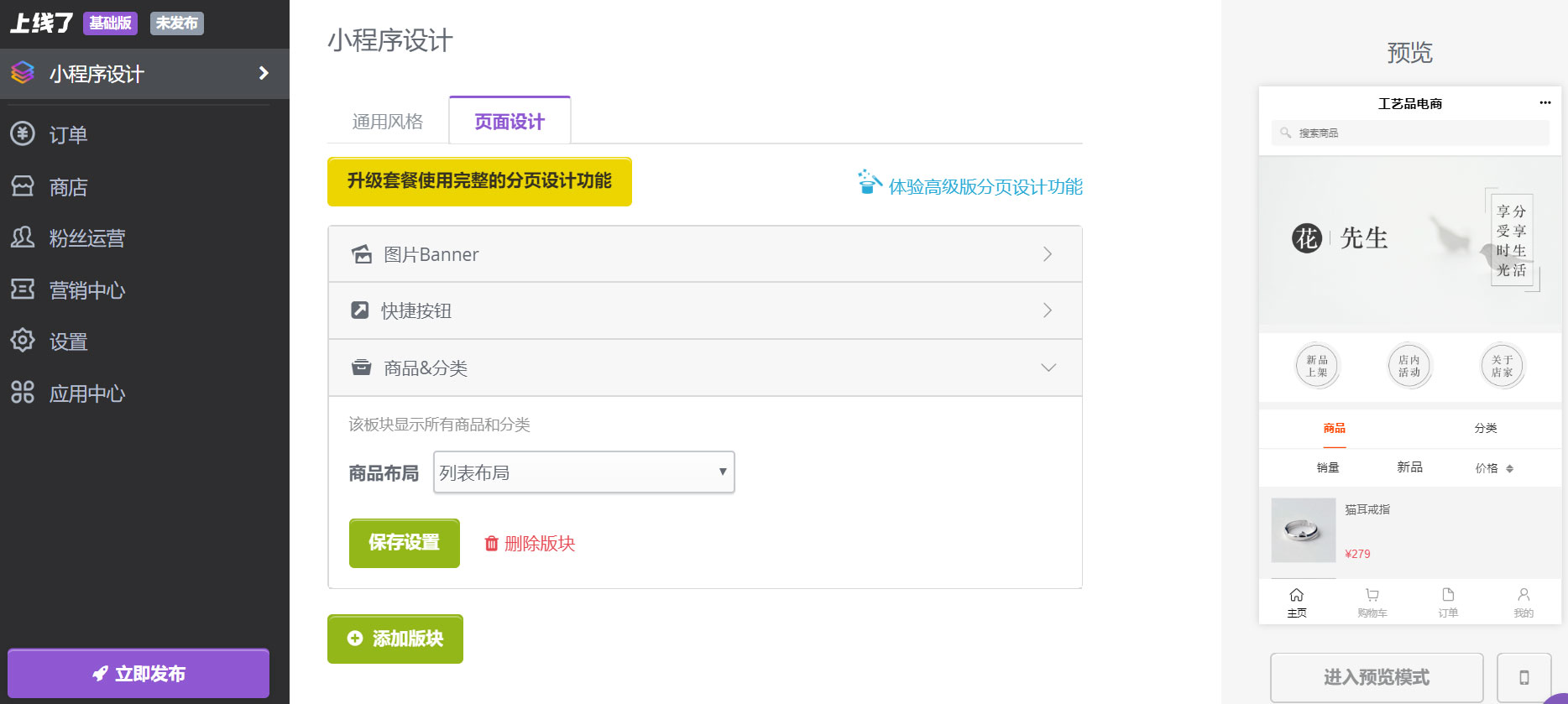Click the 粉丝运营 people icon
Viewport: 1568px width, 704px height.
point(23,237)
